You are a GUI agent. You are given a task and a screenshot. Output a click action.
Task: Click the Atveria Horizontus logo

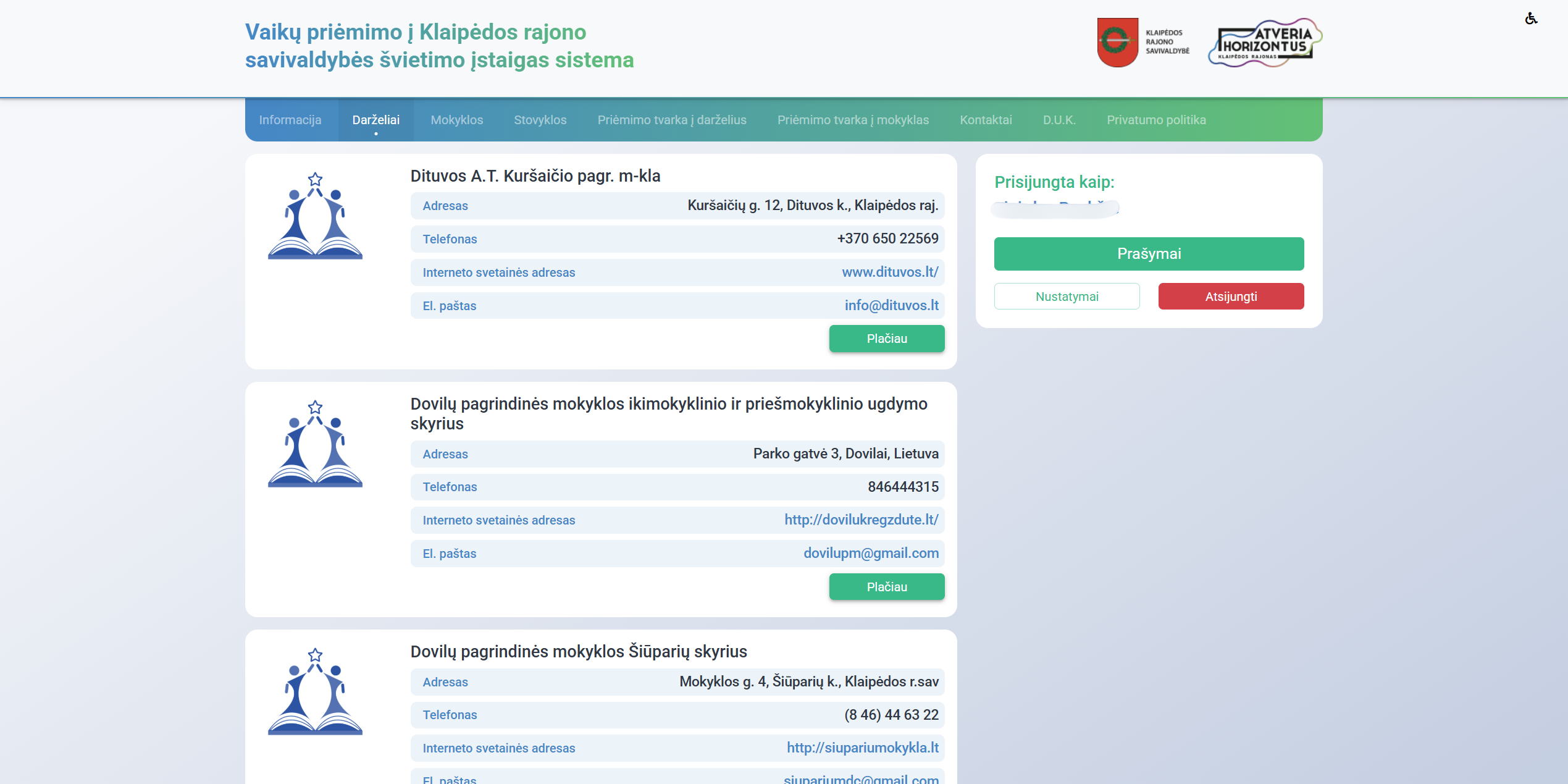coord(1265,42)
